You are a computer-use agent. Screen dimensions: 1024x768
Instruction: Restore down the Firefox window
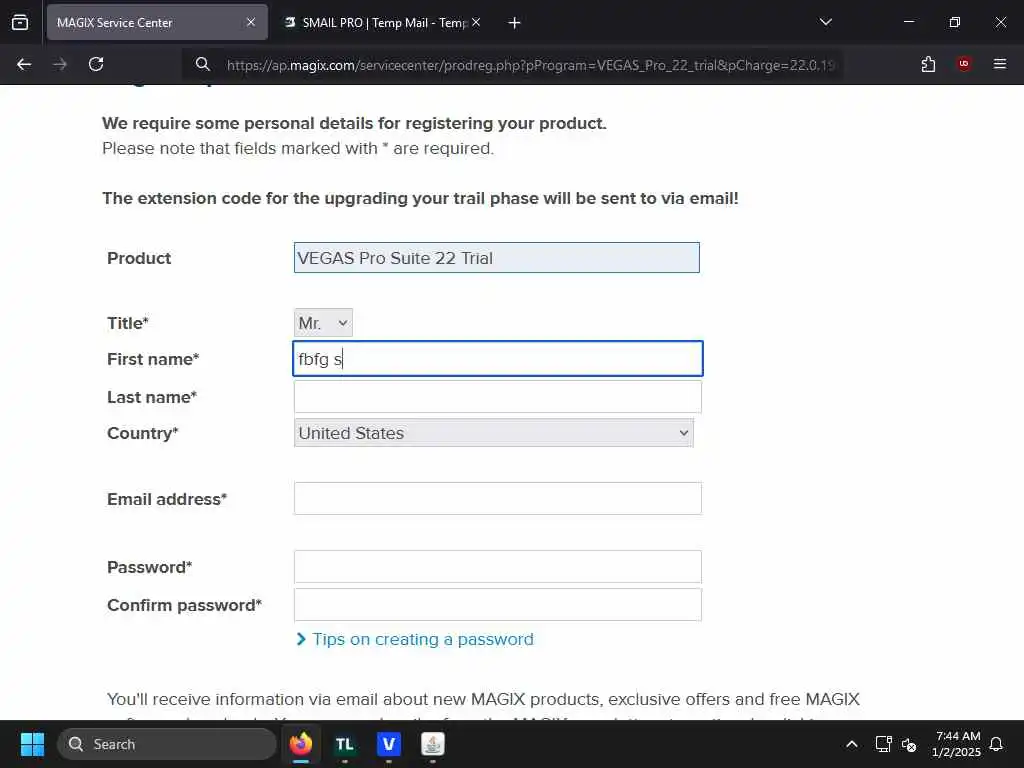pos(954,22)
